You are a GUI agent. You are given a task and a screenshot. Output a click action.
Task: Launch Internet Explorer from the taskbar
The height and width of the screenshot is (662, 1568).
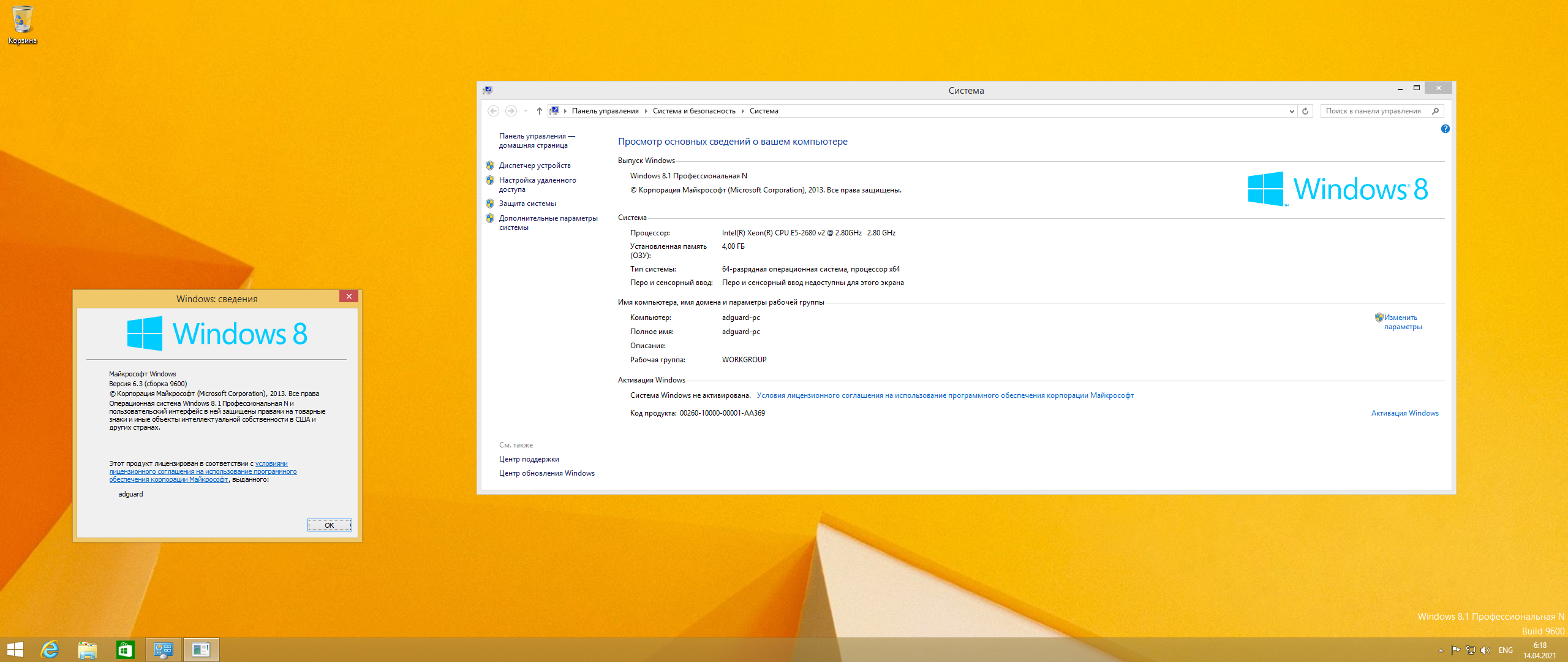(50, 650)
